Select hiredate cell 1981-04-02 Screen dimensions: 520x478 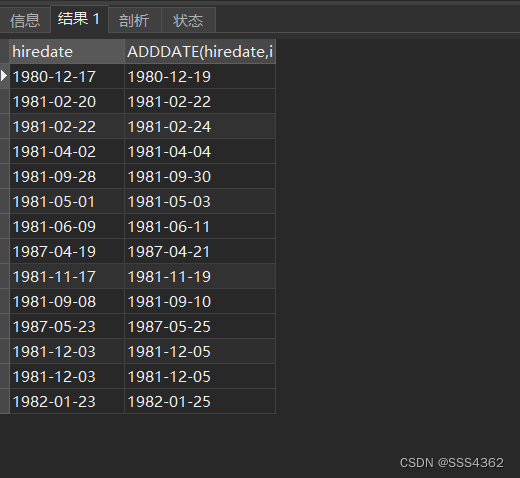[x=67, y=151]
